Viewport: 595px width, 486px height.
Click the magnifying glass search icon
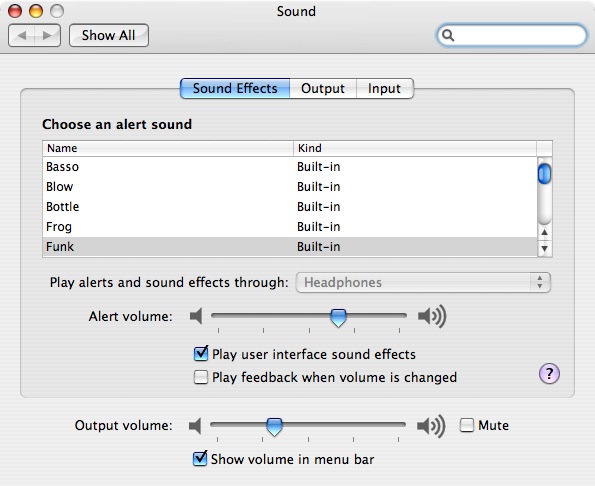(x=448, y=35)
